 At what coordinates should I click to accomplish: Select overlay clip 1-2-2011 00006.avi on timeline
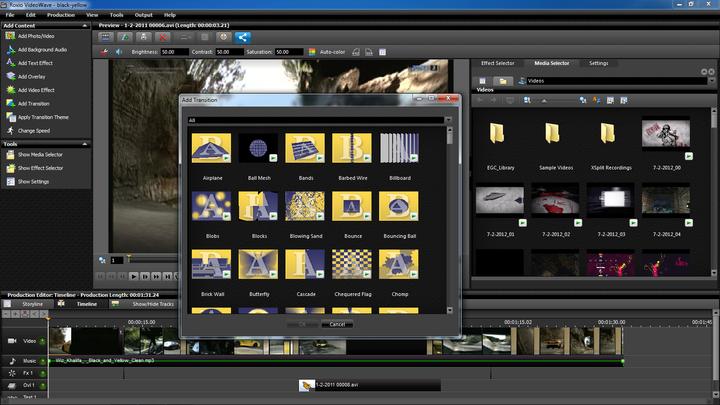pos(370,385)
